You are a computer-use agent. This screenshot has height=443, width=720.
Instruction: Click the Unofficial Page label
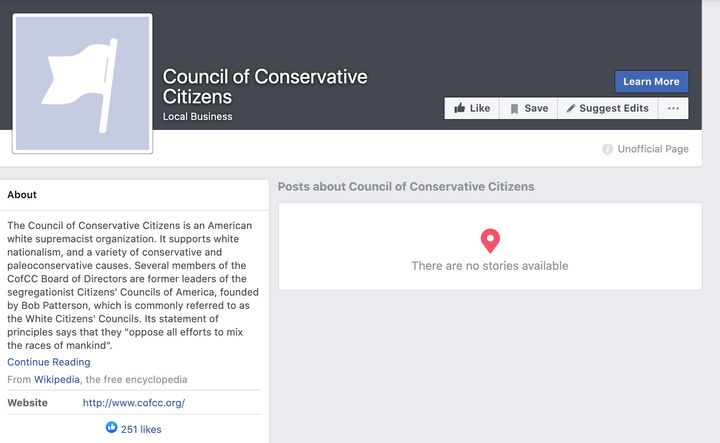[x=653, y=149]
